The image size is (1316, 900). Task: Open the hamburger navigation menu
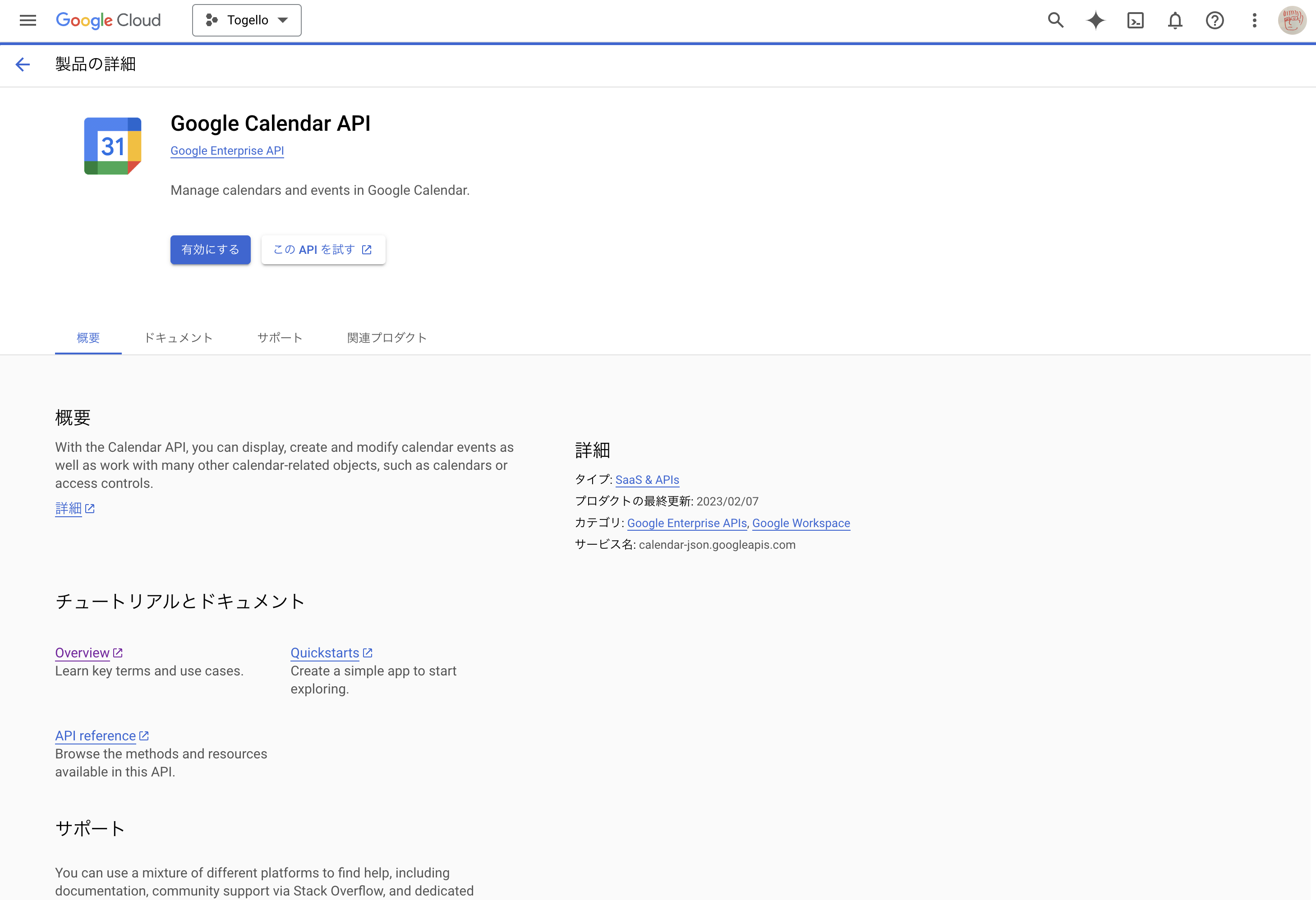pyautogui.click(x=27, y=20)
